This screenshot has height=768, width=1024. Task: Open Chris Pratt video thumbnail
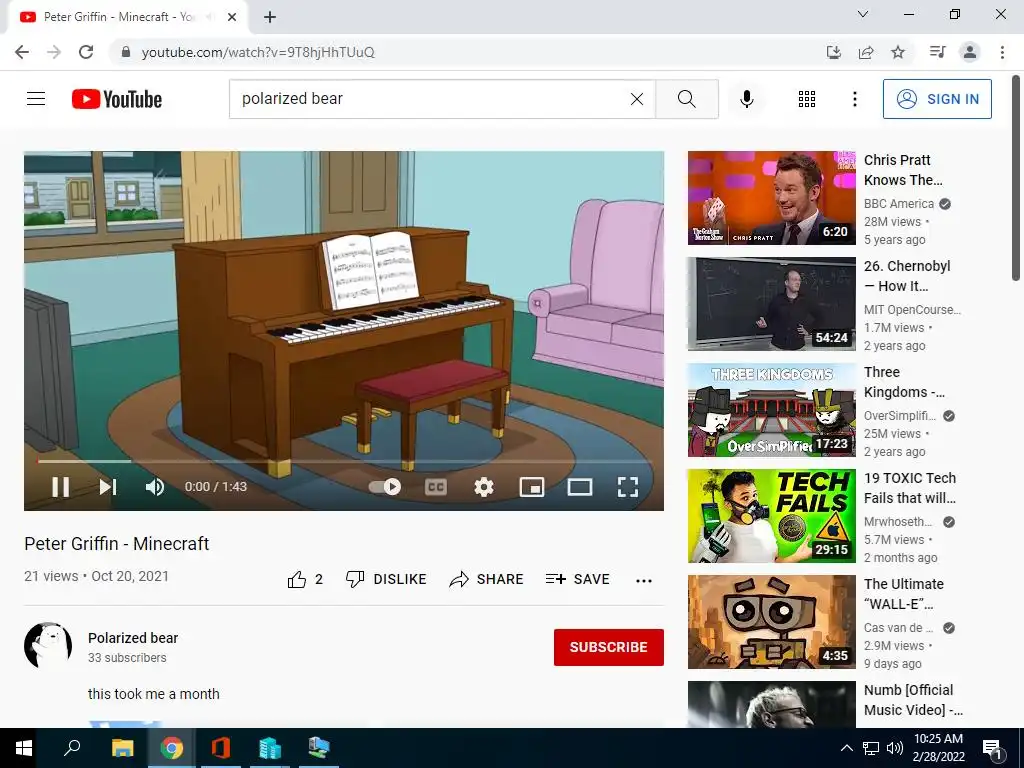pos(771,198)
